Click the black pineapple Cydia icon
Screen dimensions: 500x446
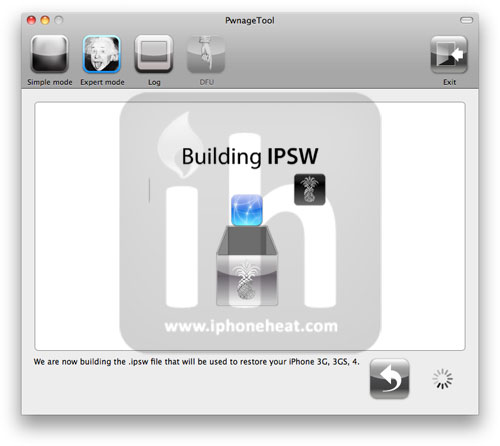pos(309,189)
